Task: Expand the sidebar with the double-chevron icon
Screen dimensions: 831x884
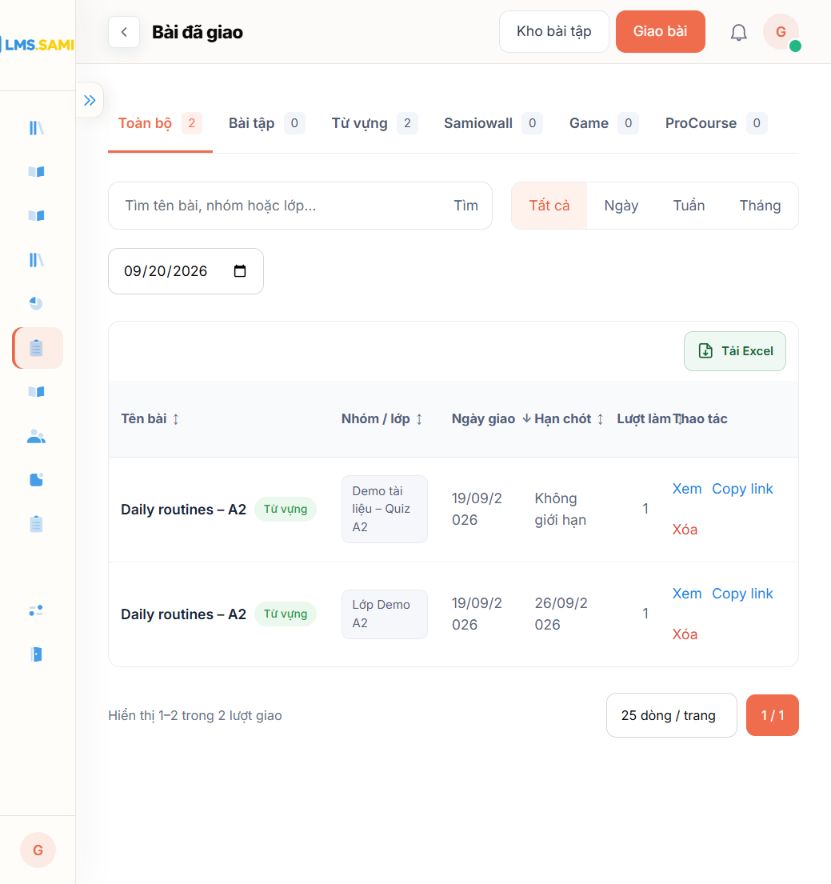Action: tap(90, 100)
